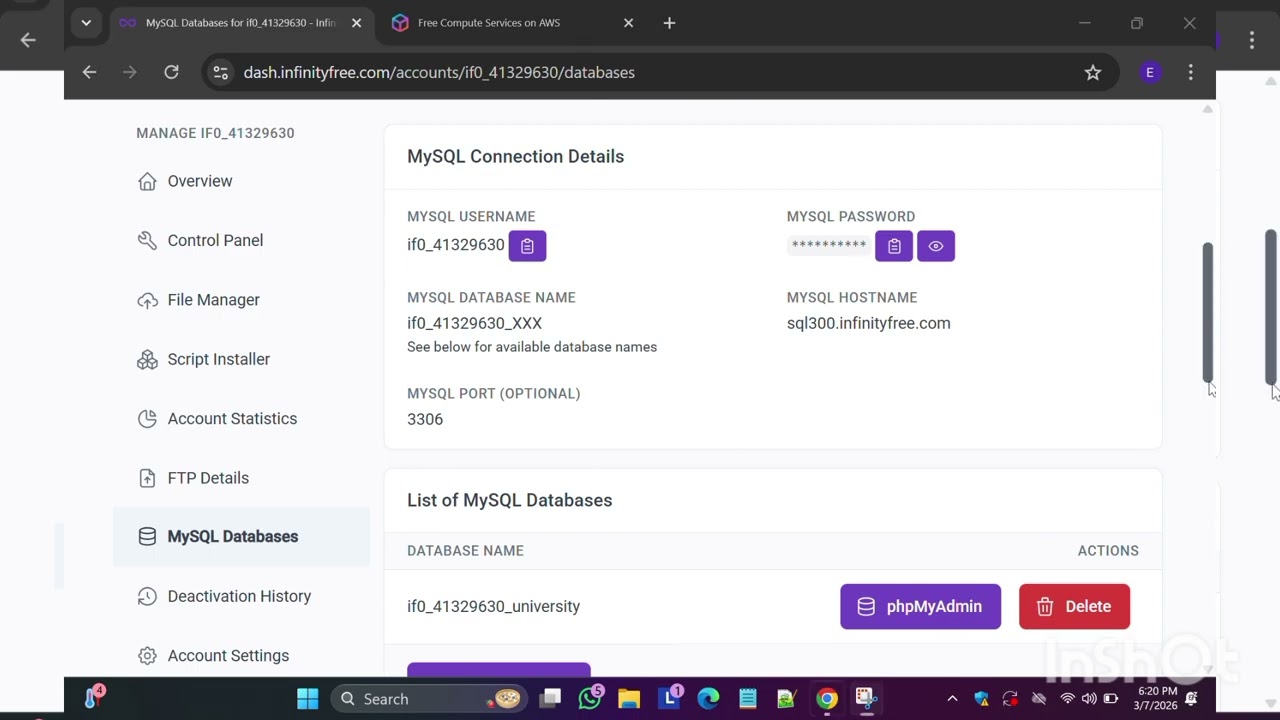Image resolution: width=1280 pixels, height=720 pixels.
Task: Delete the if0_41329630_university database
Action: pos(1074,607)
